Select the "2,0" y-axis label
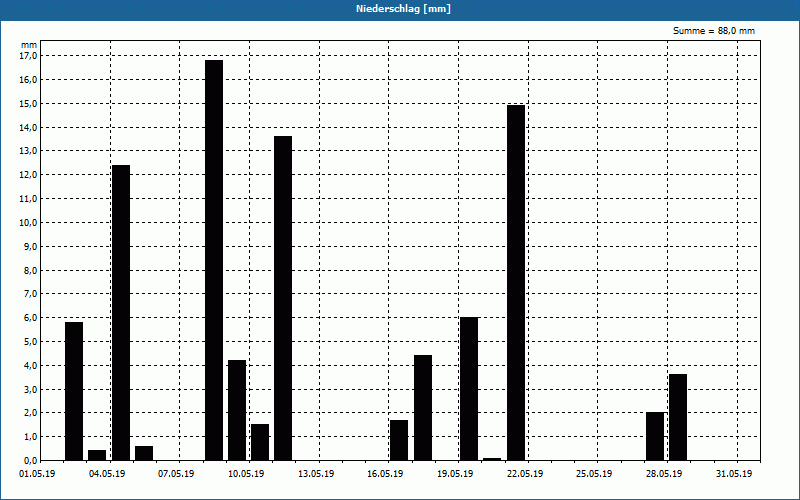800x500 pixels. [x=31, y=413]
